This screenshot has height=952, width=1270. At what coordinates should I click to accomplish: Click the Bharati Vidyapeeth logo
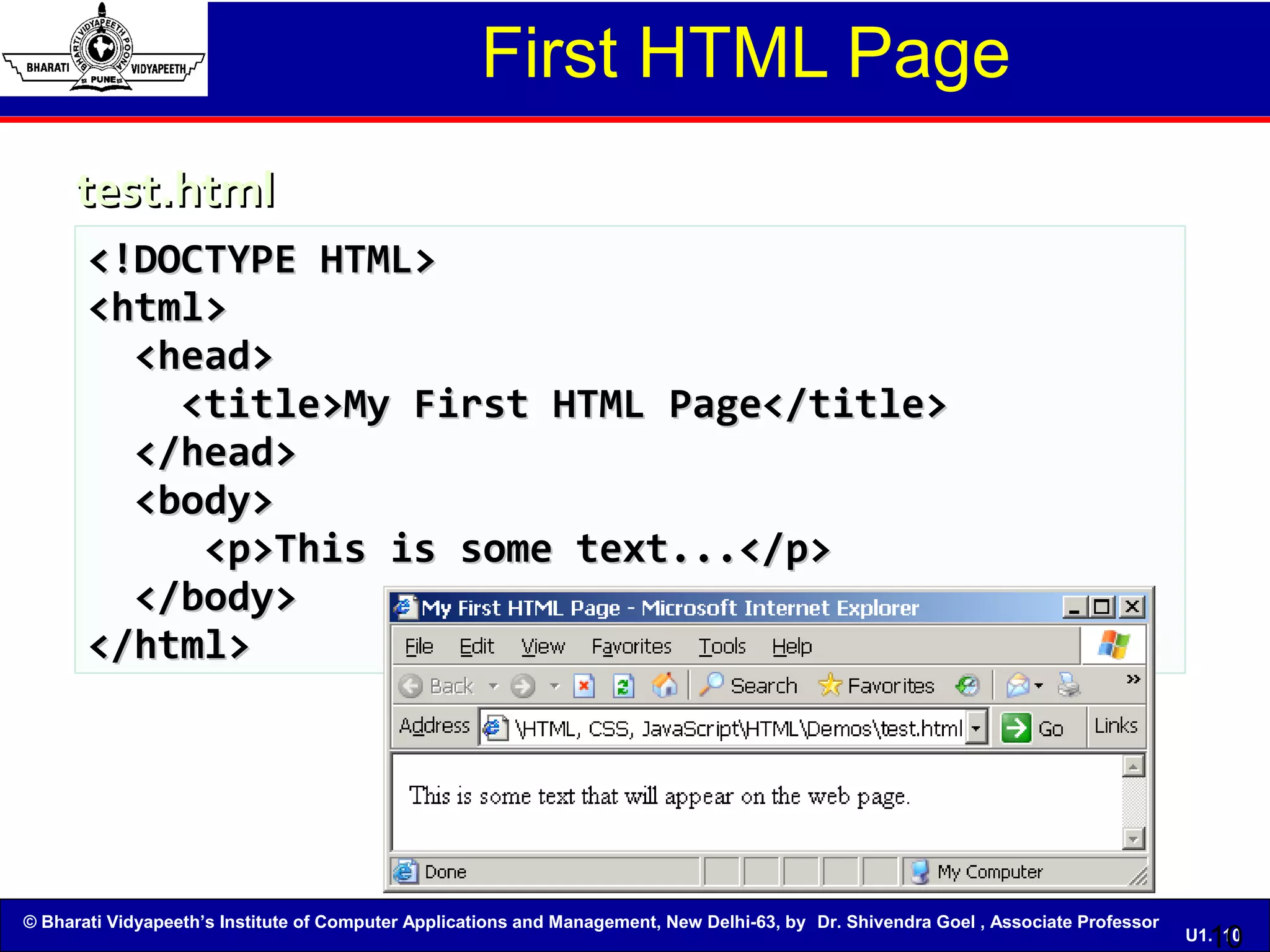104,48
